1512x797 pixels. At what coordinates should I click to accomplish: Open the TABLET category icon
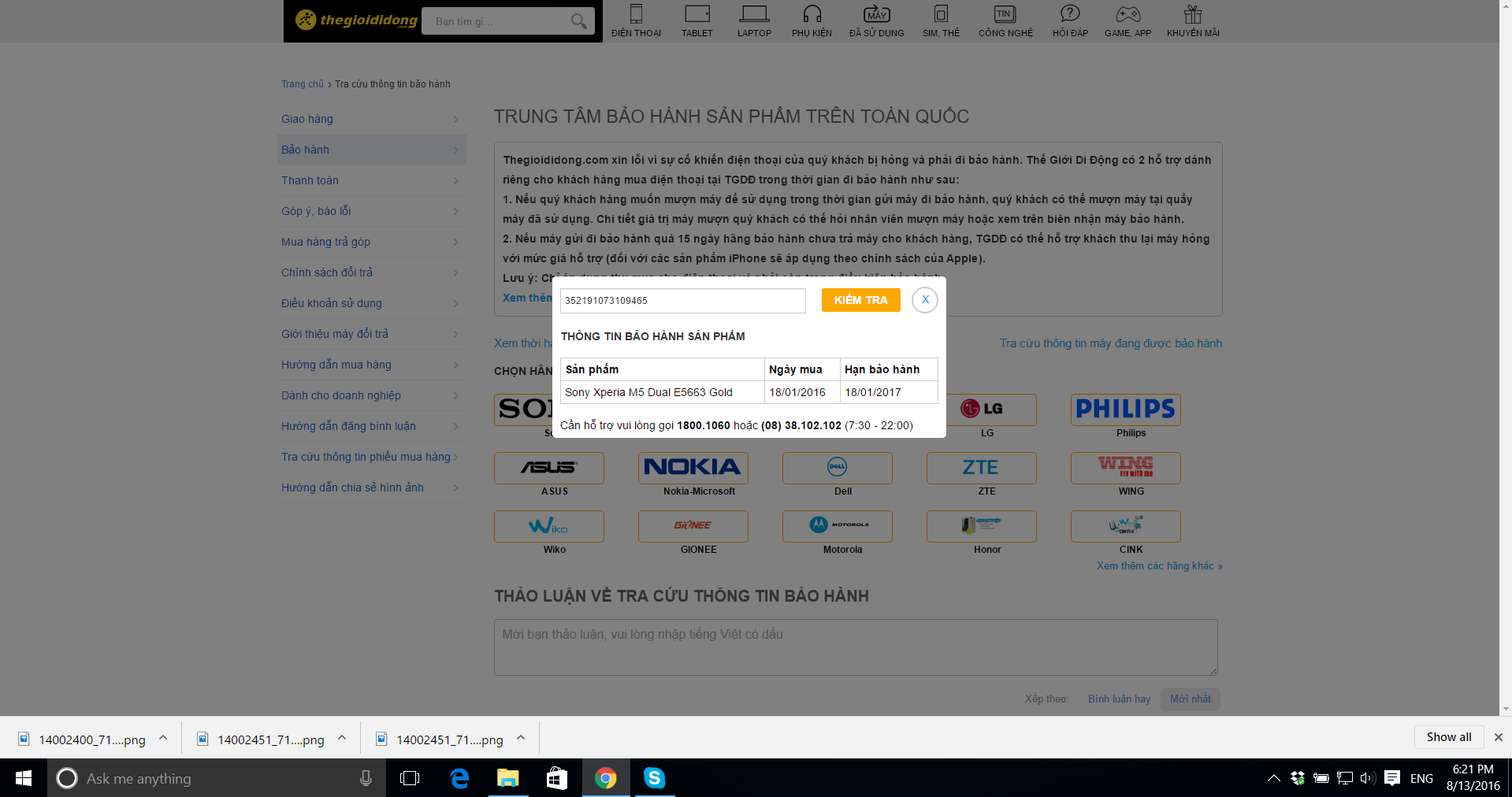(697, 21)
